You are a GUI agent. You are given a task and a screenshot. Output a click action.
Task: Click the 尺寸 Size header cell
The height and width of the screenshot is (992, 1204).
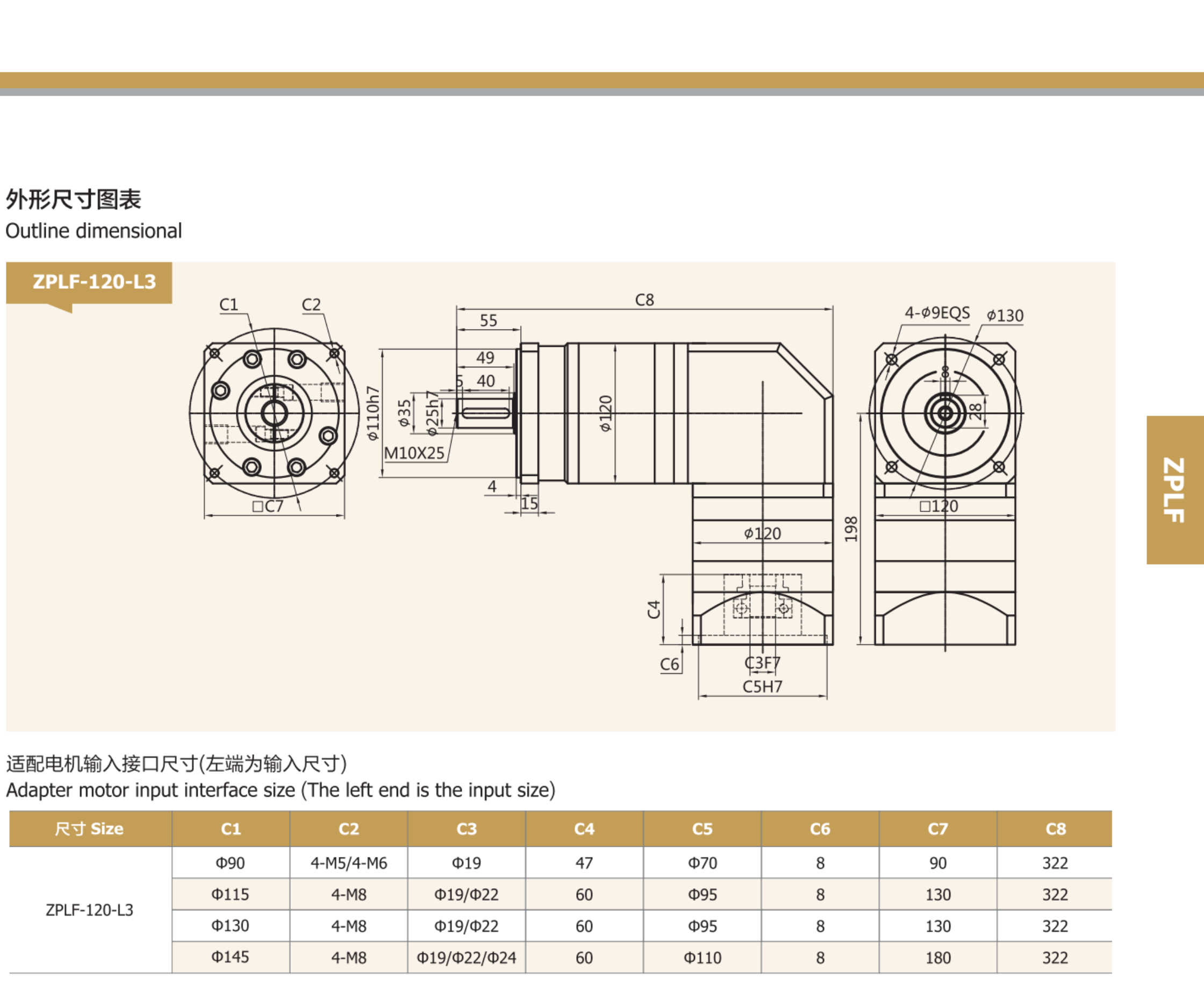click(x=90, y=829)
